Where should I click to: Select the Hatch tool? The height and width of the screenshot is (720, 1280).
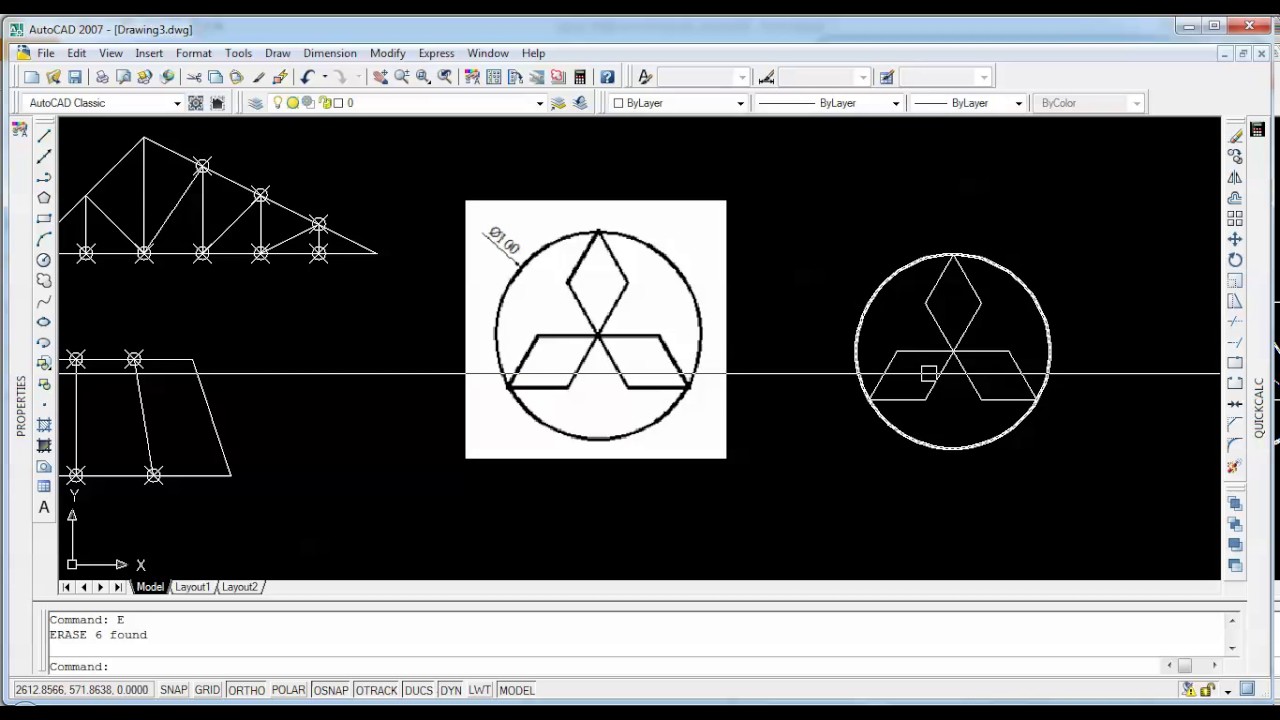[44, 425]
